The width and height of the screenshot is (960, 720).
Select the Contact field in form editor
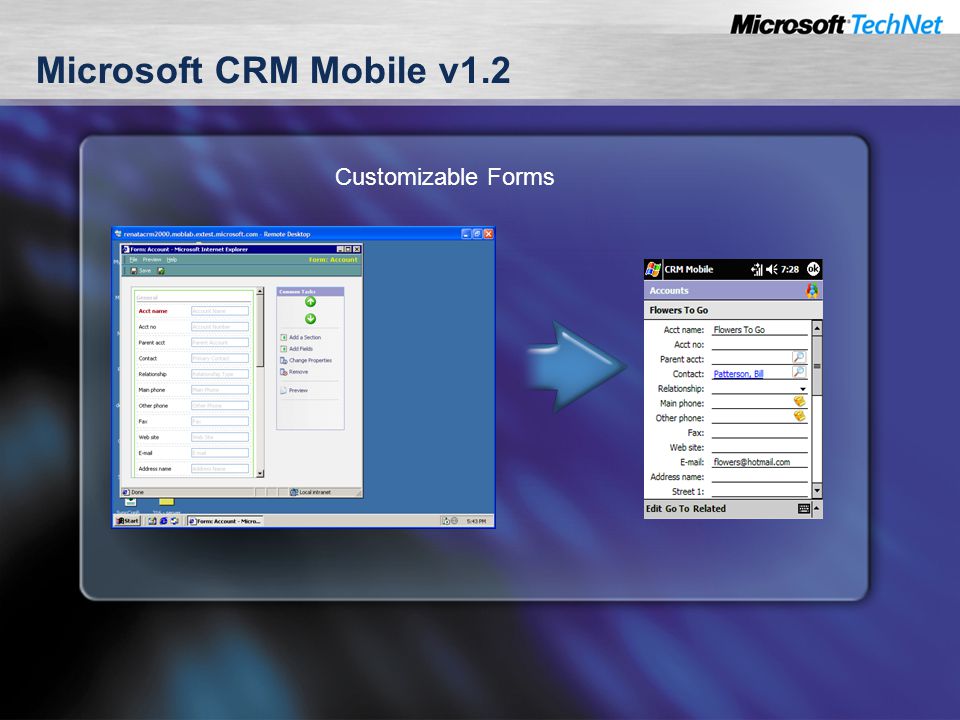[x=220, y=359]
